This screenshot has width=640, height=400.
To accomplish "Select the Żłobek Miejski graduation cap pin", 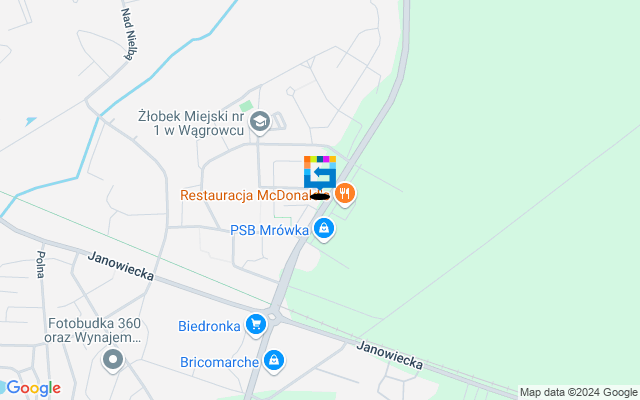I will click(x=260, y=122).
